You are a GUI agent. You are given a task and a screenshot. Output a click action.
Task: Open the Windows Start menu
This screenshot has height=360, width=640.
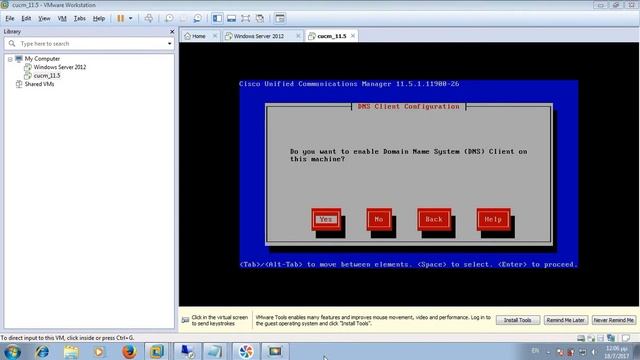pos(12,351)
